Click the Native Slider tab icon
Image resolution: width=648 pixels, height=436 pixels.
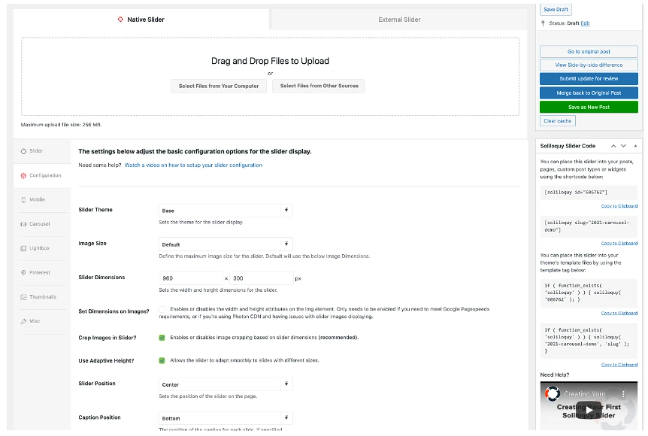pyautogui.click(x=120, y=19)
